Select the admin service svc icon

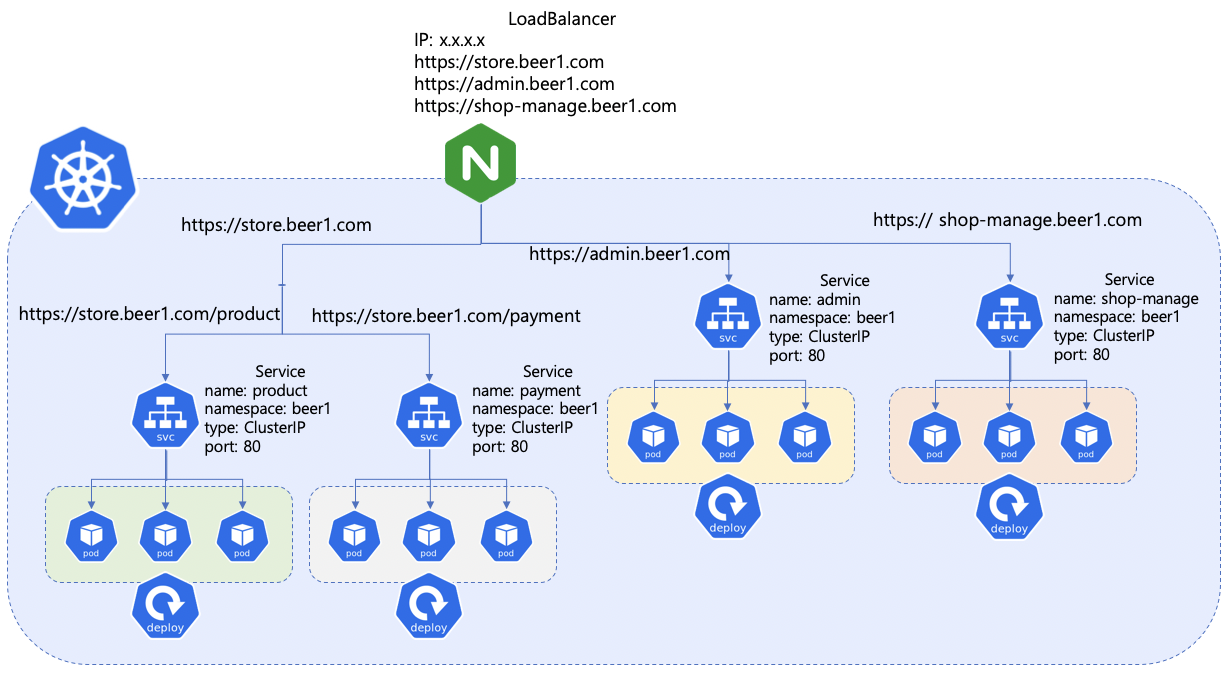click(728, 316)
